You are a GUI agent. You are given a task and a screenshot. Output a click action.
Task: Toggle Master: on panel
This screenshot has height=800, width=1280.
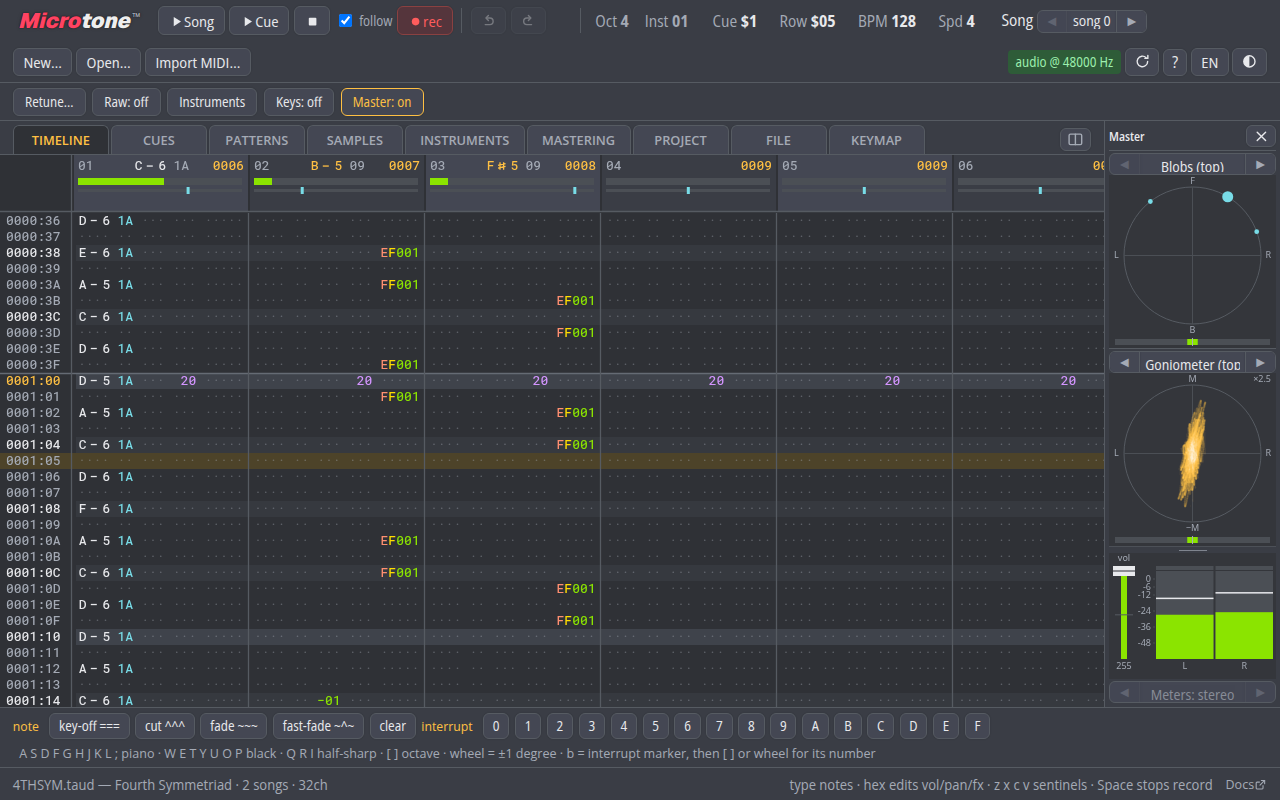pos(382,102)
